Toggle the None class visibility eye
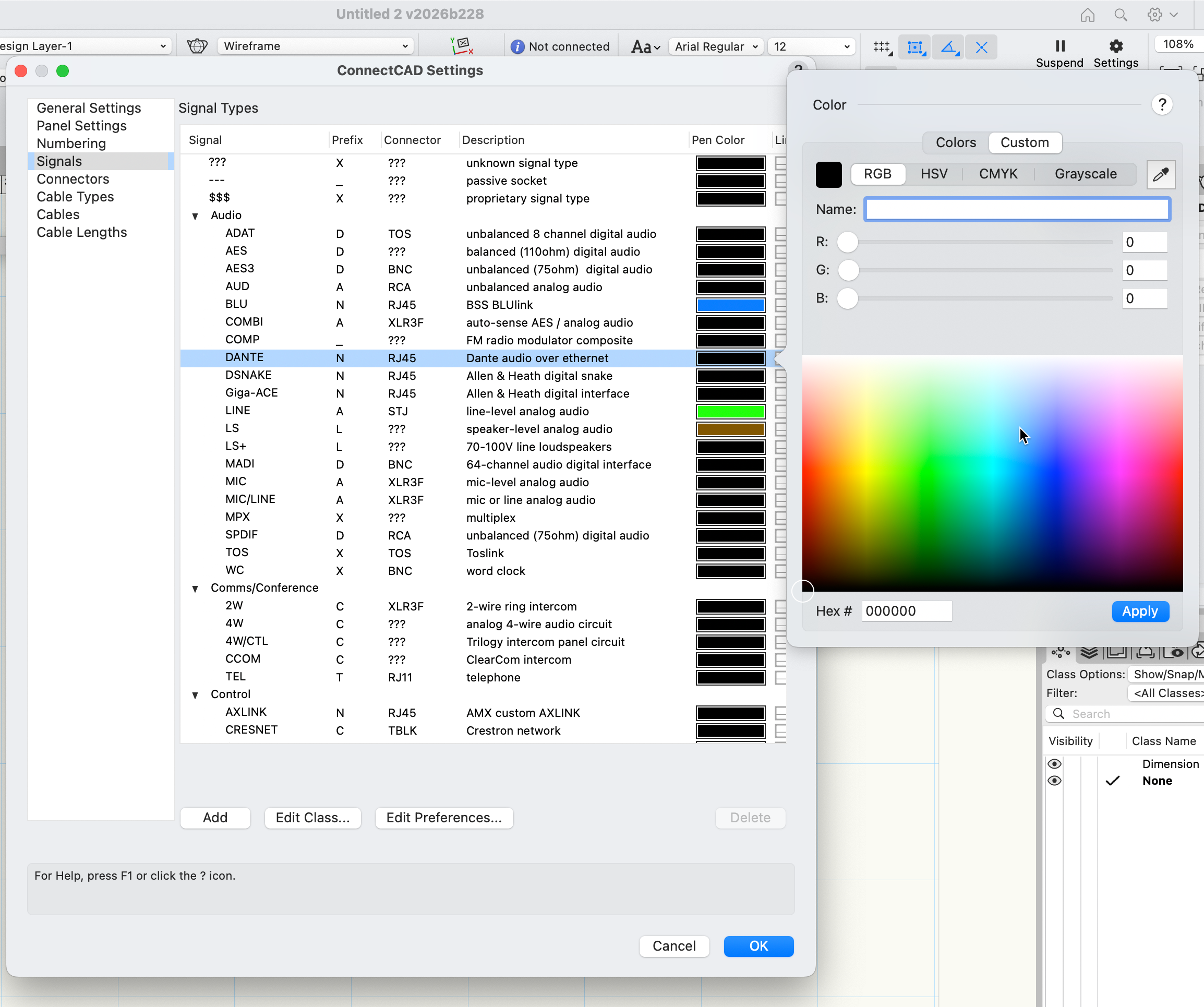This screenshot has width=1204, height=1007. pyautogui.click(x=1054, y=781)
